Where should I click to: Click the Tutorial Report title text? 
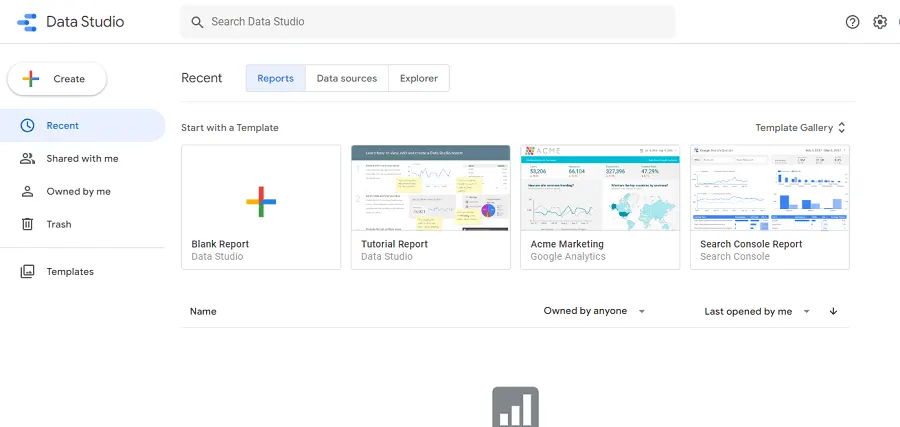(x=394, y=244)
